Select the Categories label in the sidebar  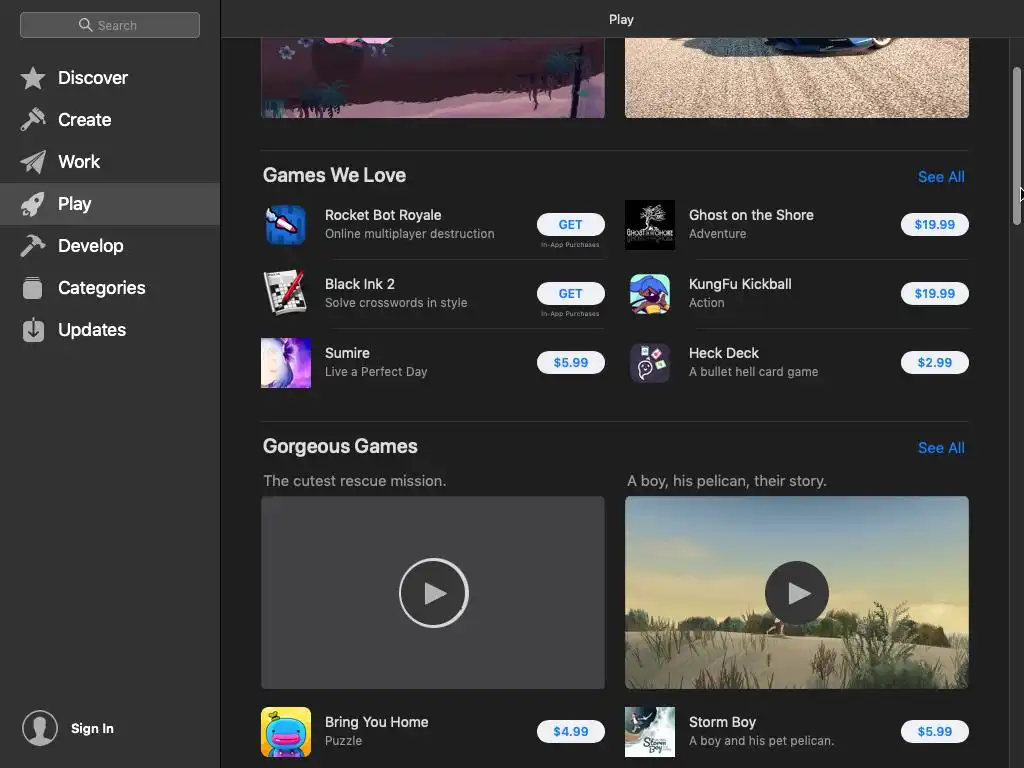pos(101,287)
